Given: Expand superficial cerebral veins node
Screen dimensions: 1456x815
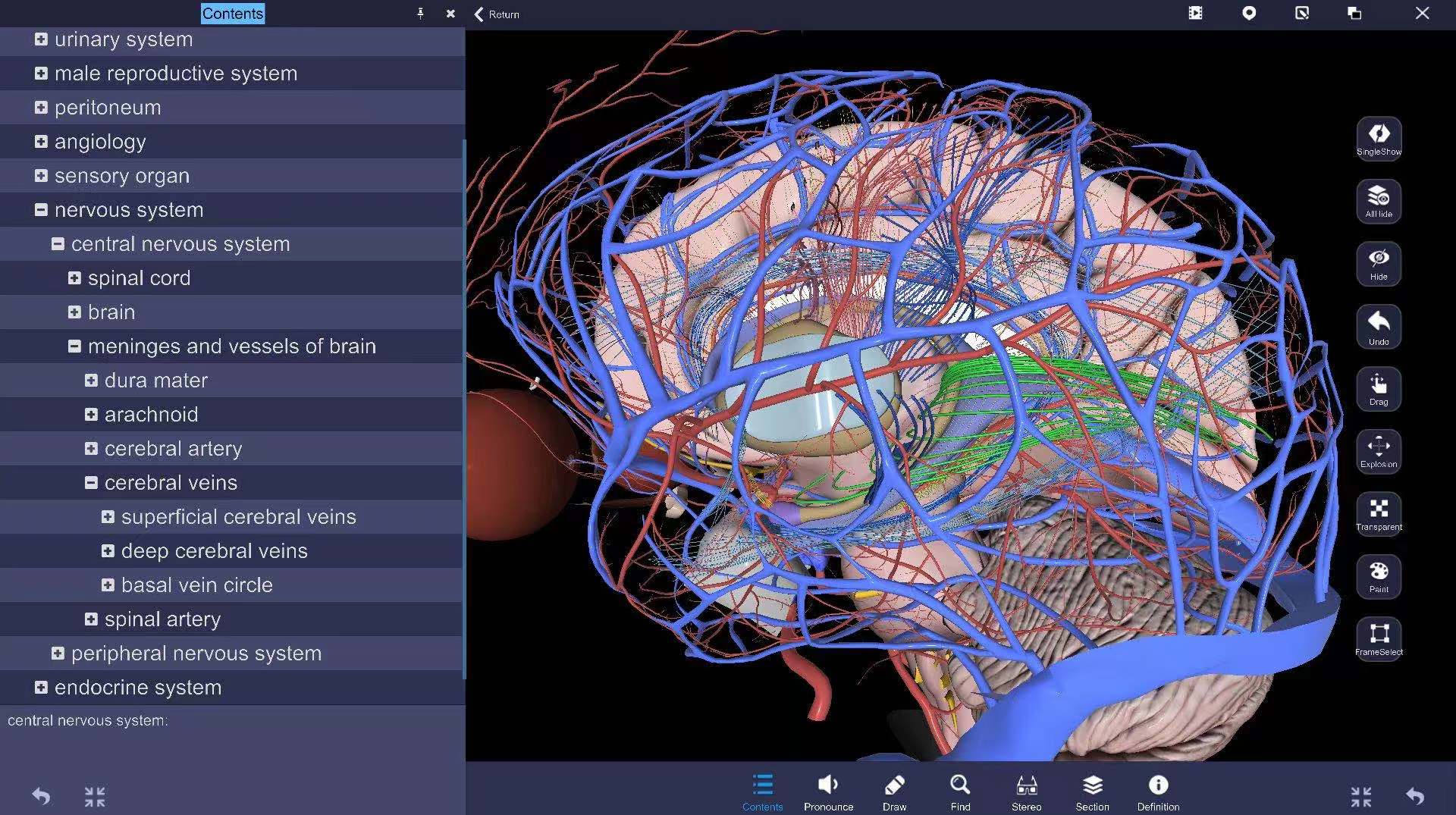Looking at the screenshot, I should 108,517.
